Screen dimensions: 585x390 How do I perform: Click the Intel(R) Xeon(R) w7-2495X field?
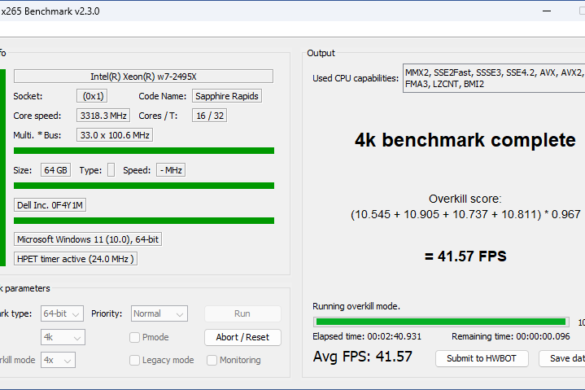143,77
